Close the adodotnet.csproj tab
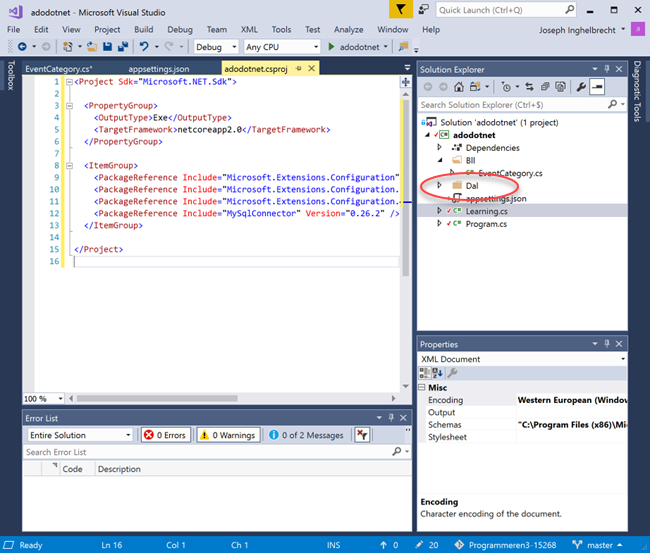The height and width of the screenshot is (553, 650). click(311, 68)
